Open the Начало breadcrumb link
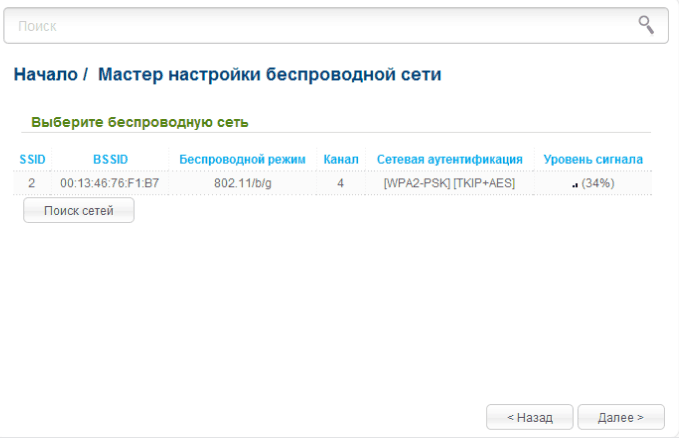This screenshot has height=438, width=679. (x=45, y=74)
